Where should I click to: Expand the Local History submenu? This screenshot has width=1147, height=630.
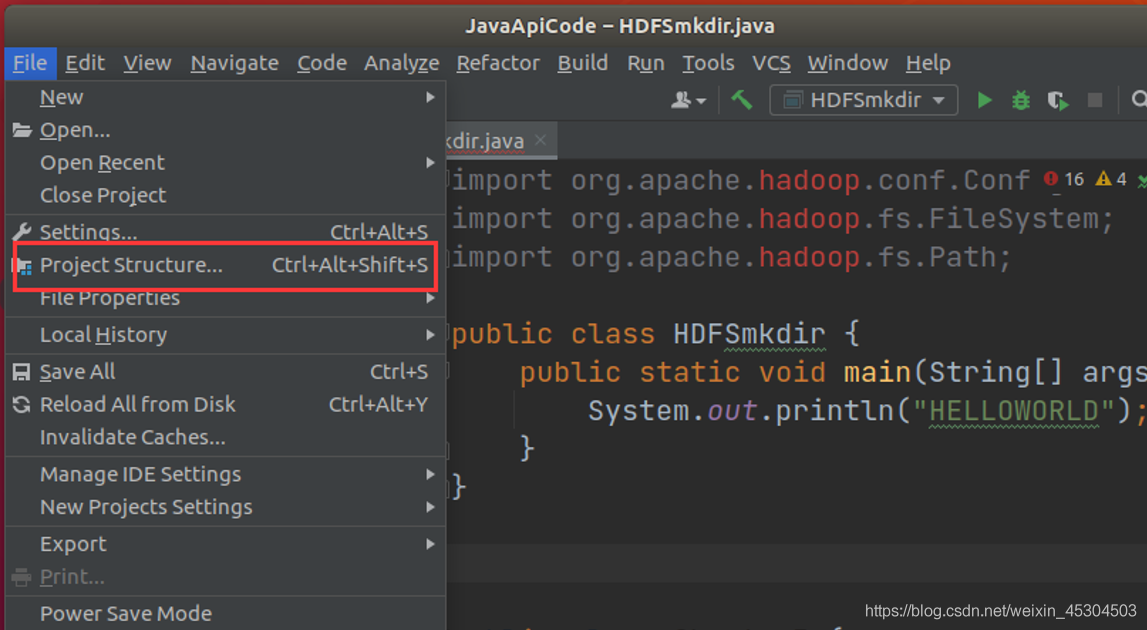click(225, 335)
